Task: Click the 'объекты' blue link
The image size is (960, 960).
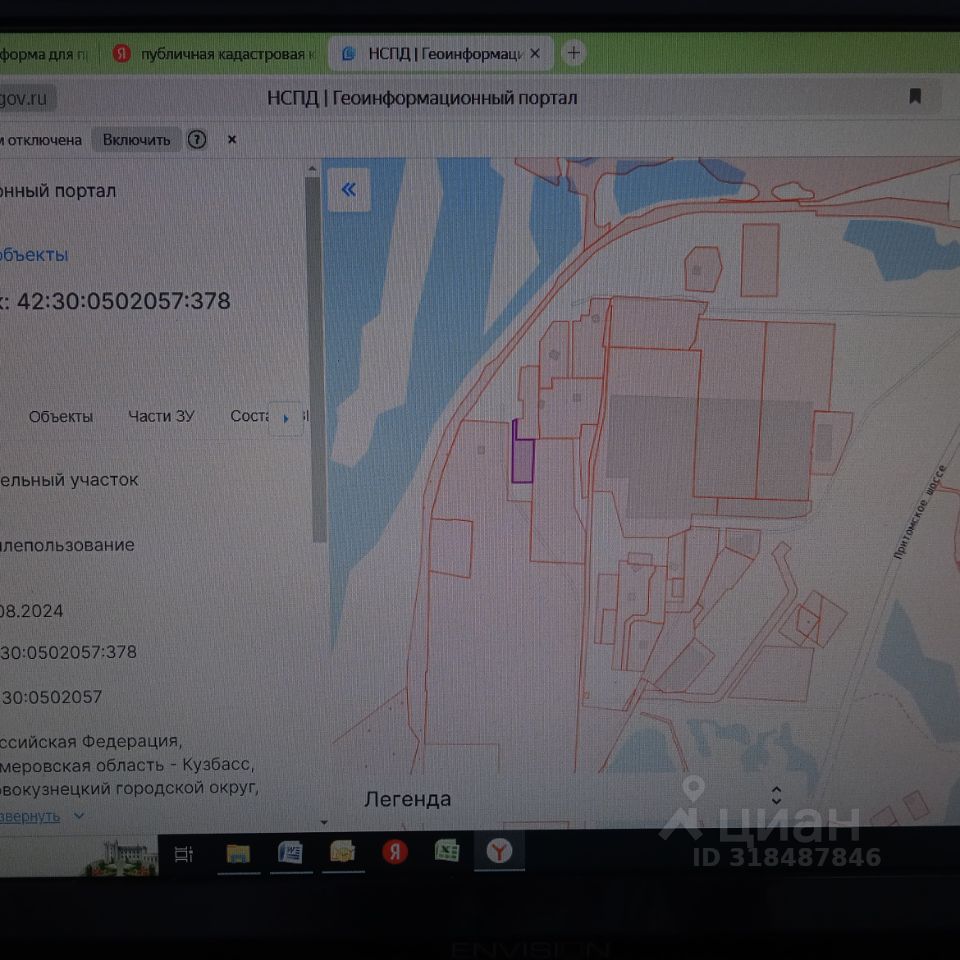Action: 34,255
